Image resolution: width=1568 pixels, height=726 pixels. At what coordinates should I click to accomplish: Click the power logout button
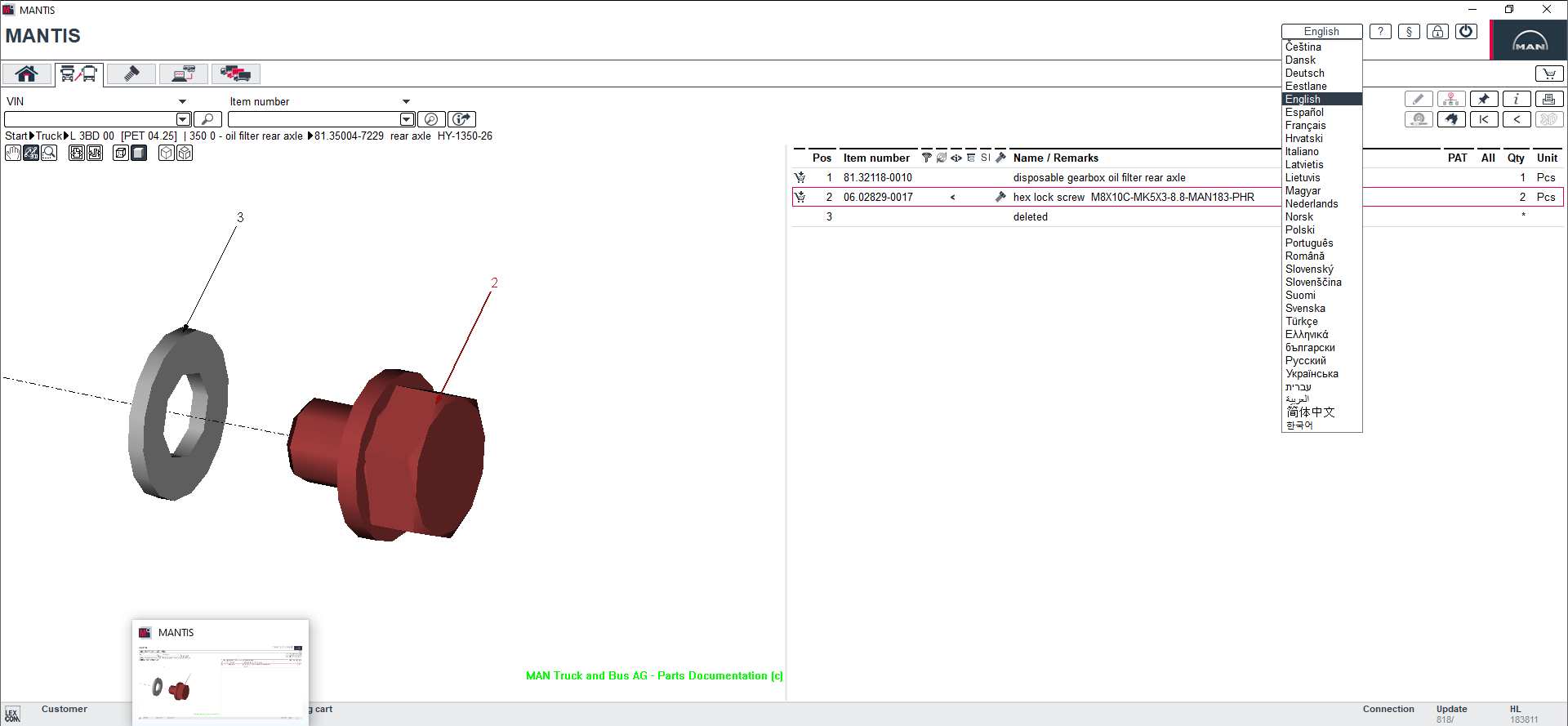click(x=1466, y=32)
